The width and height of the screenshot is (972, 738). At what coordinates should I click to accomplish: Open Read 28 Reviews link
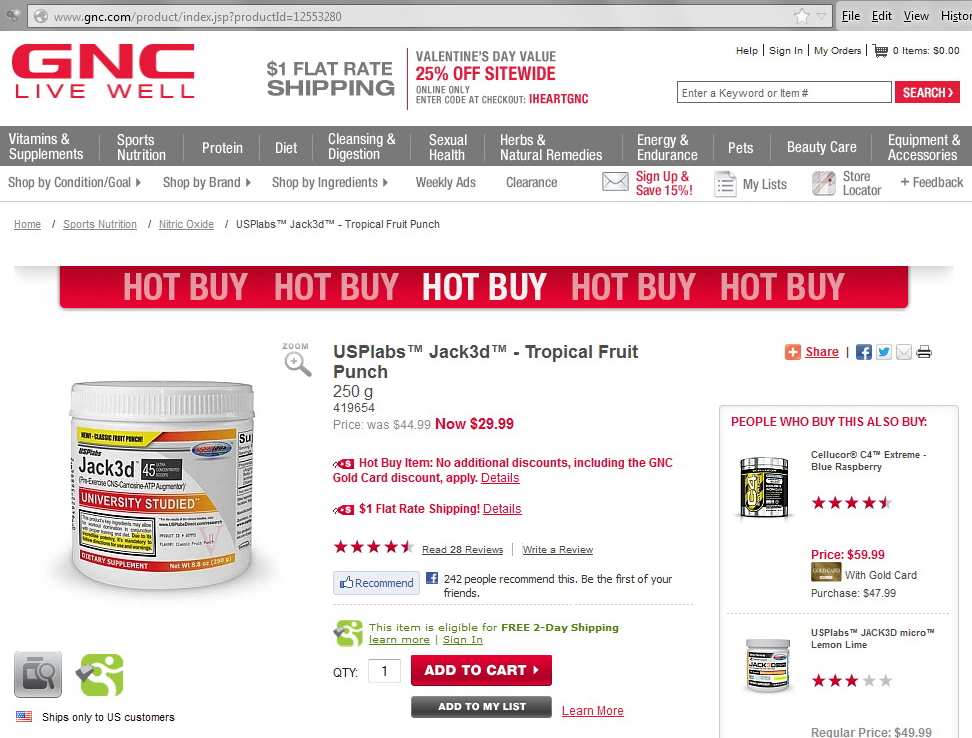pyautogui.click(x=462, y=550)
